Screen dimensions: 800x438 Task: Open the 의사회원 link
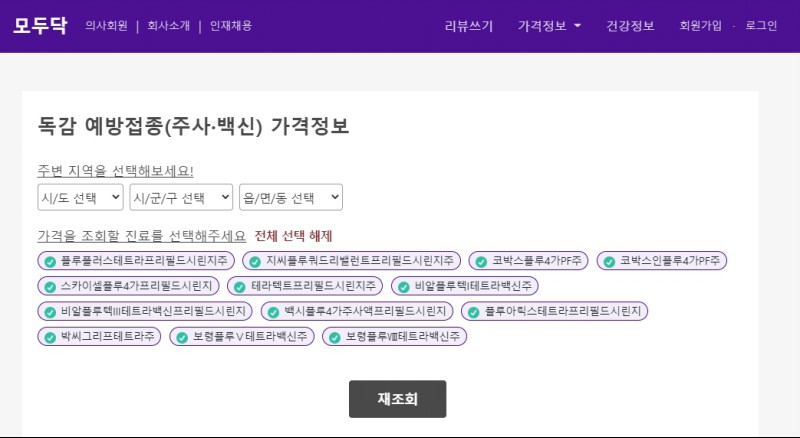(x=106, y=26)
